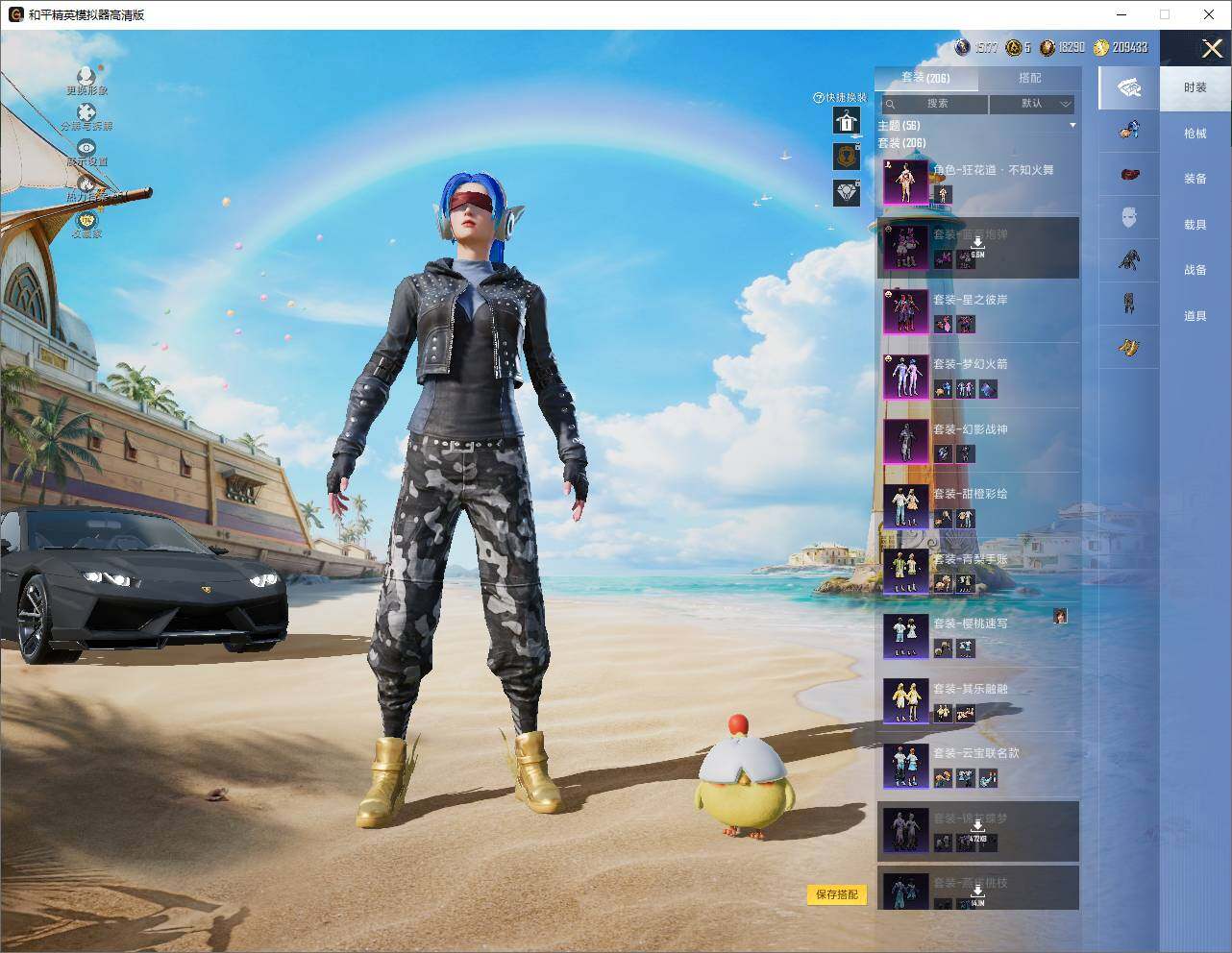Select the gold shoes category icon
This screenshot has height=953, width=1232.
pos(1129,346)
